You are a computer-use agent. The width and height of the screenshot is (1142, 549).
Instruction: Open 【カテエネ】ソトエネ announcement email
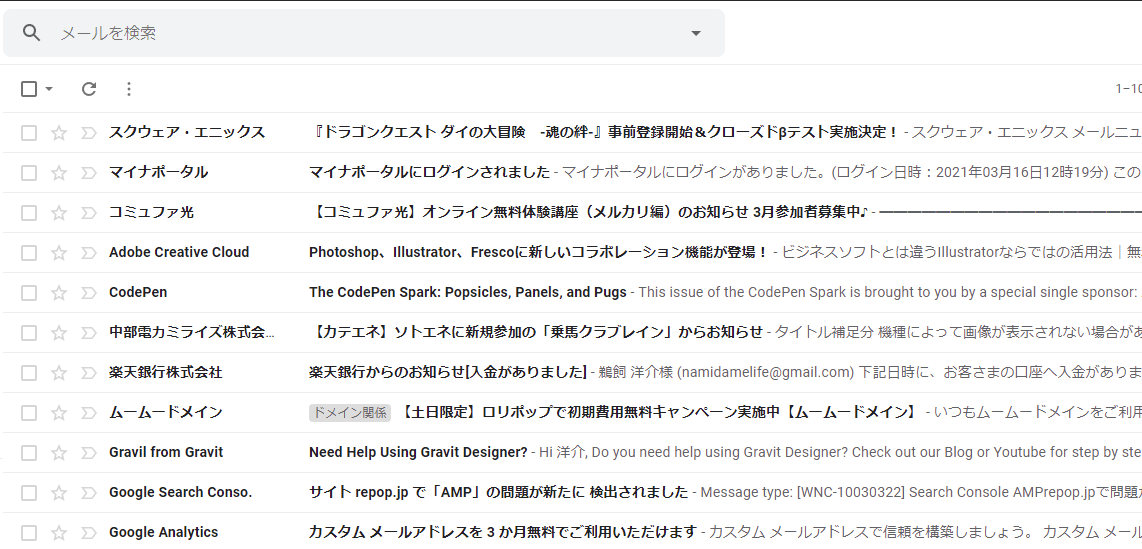point(535,333)
